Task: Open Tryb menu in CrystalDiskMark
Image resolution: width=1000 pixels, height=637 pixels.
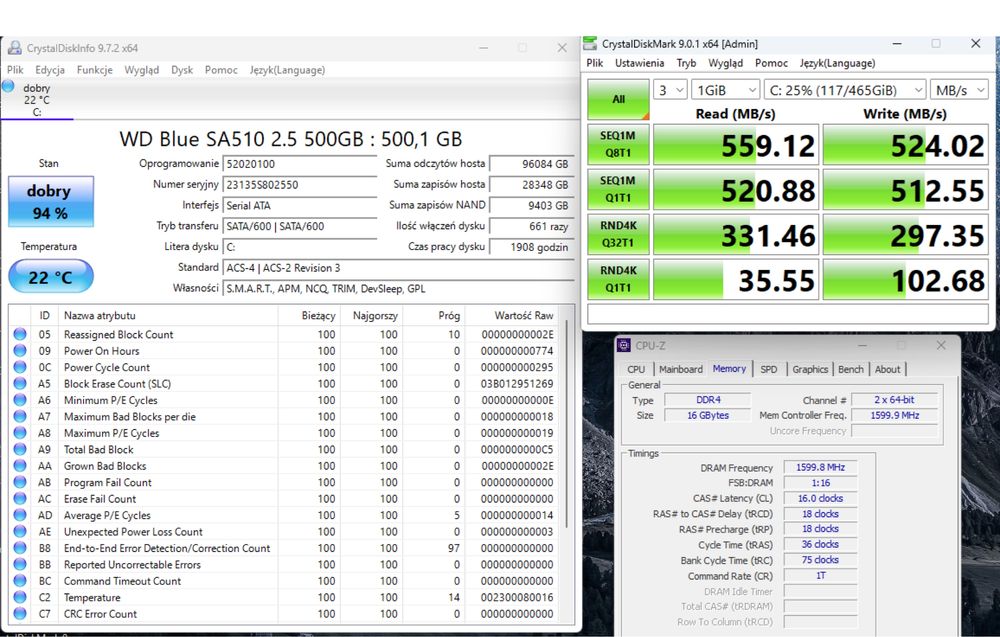Action: click(686, 62)
